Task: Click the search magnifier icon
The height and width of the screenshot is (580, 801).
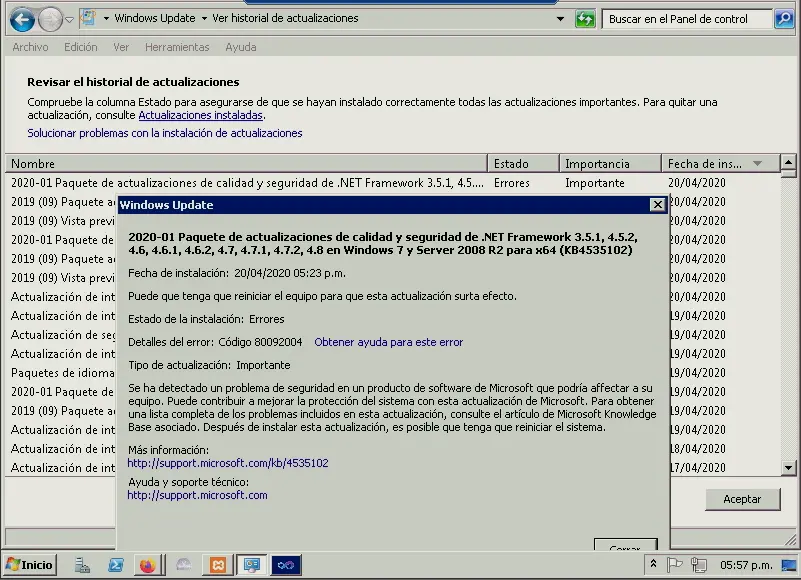Action: pyautogui.click(x=784, y=19)
